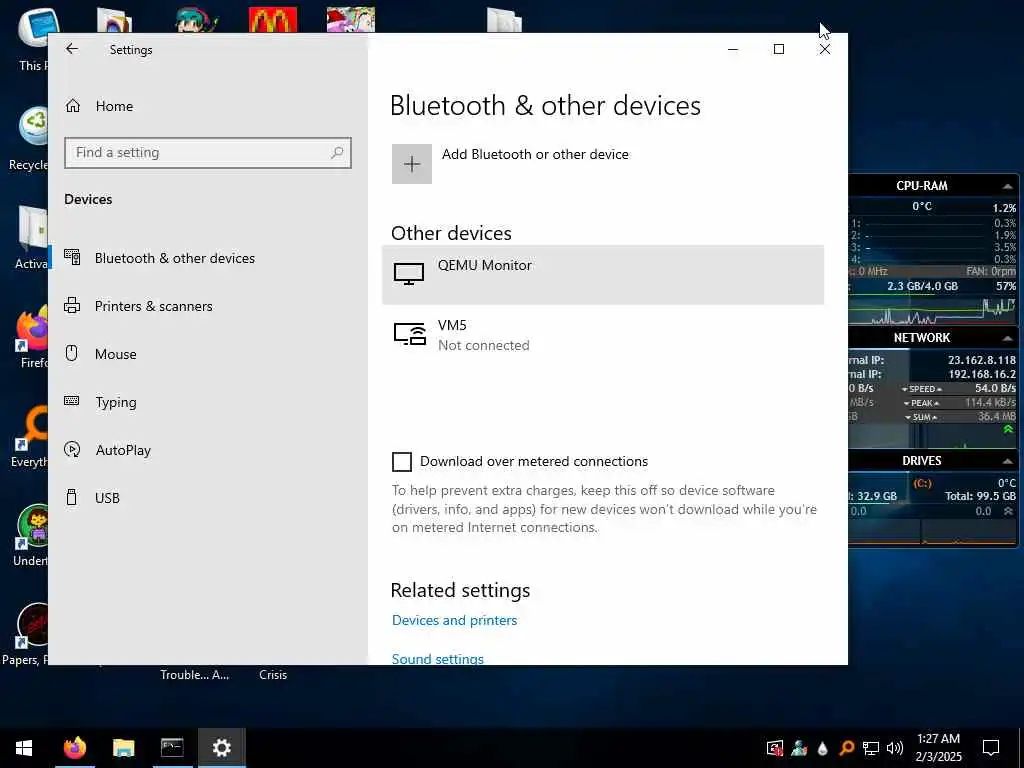Open File Explorer from the taskbar
The height and width of the screenshot is (768, 1024).
(x=123, y=748)
